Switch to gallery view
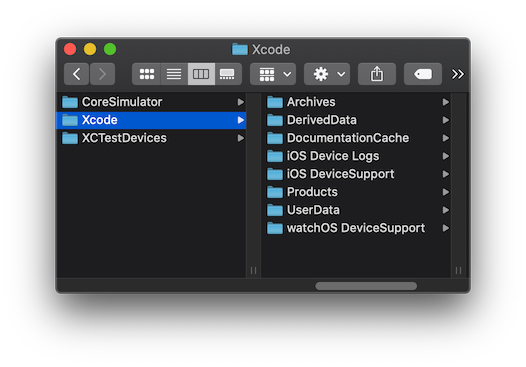The image size is (526, 367). pyautogui.click(x=228, y=74)
